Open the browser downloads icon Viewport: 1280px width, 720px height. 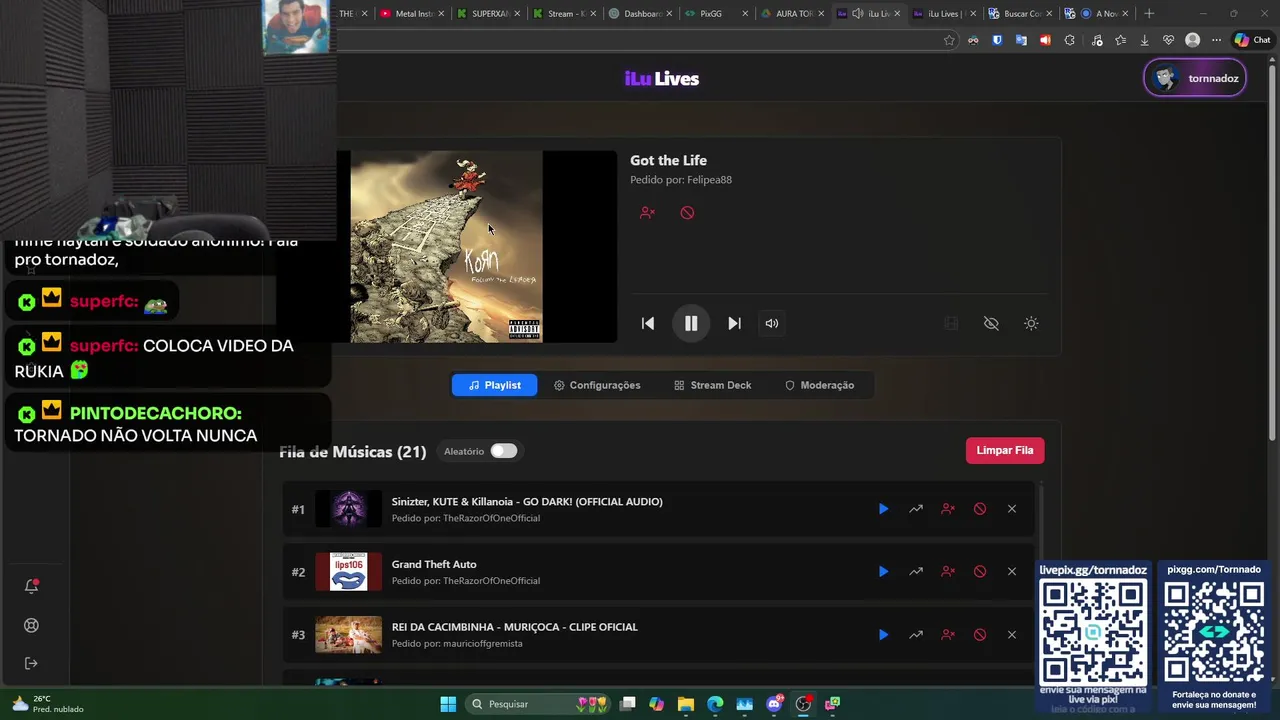[1144, 40]
